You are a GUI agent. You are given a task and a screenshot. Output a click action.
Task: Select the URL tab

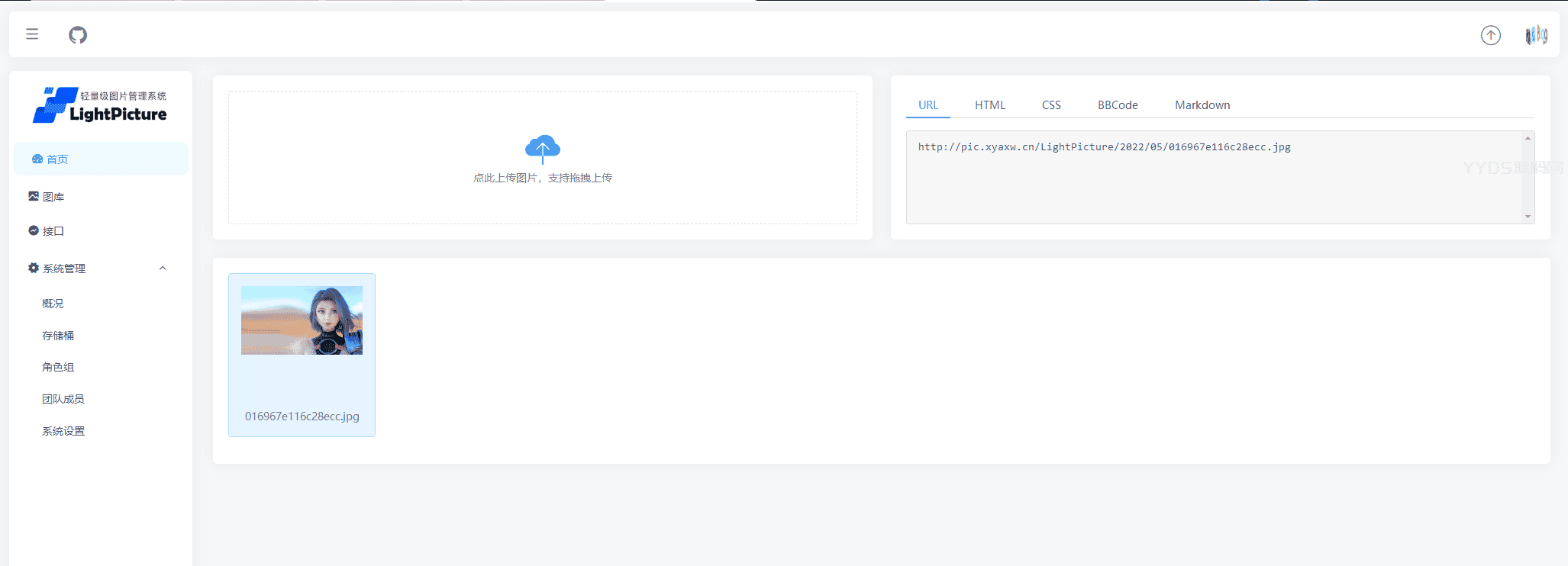tap(928, 105)
